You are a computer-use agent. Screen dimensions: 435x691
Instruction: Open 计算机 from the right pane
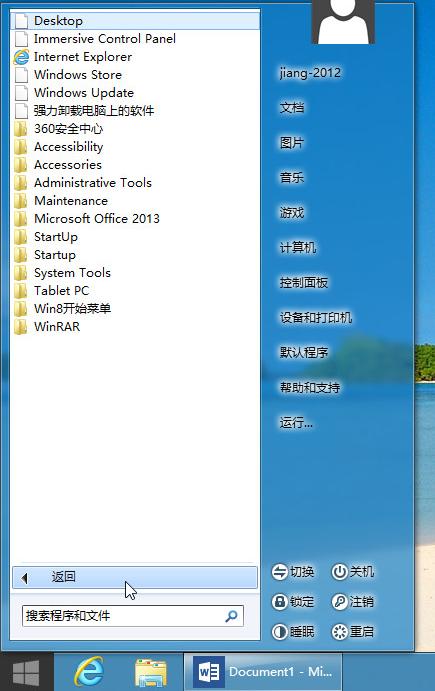[298, 248]
